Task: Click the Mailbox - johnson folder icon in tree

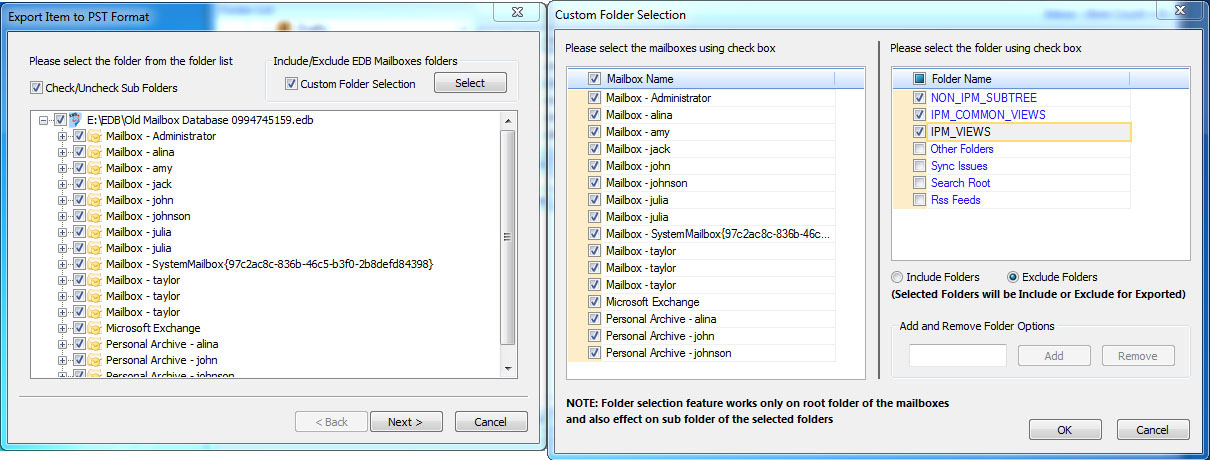Action: 95,216
